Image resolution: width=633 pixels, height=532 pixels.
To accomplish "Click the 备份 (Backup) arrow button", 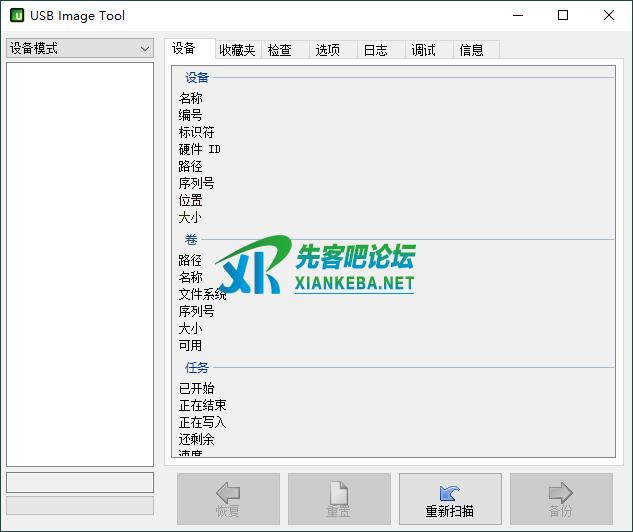I will click(x=561, y=499).
